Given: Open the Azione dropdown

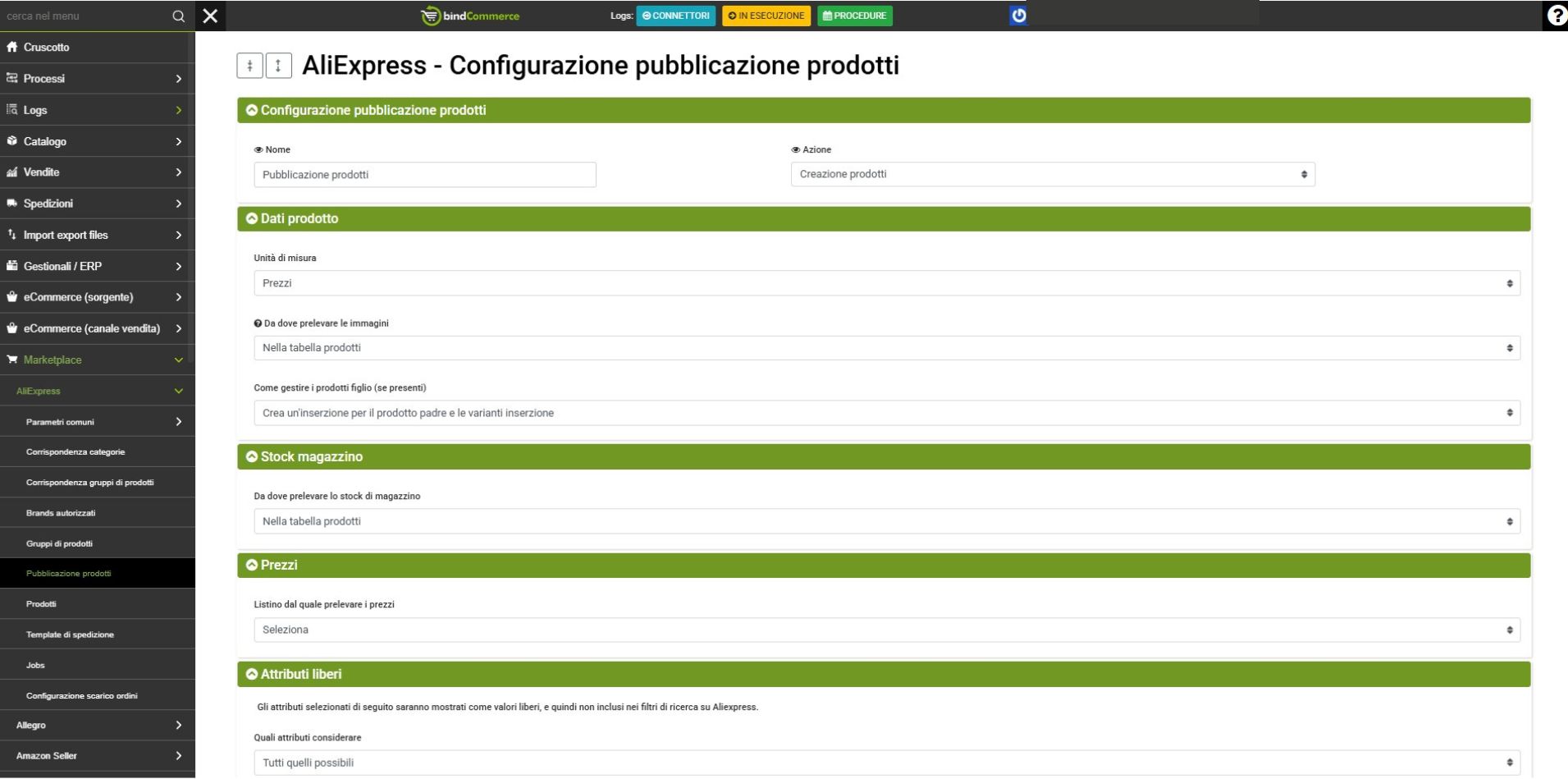Looking at the screenshot, I should click(x=1052, y=174).
